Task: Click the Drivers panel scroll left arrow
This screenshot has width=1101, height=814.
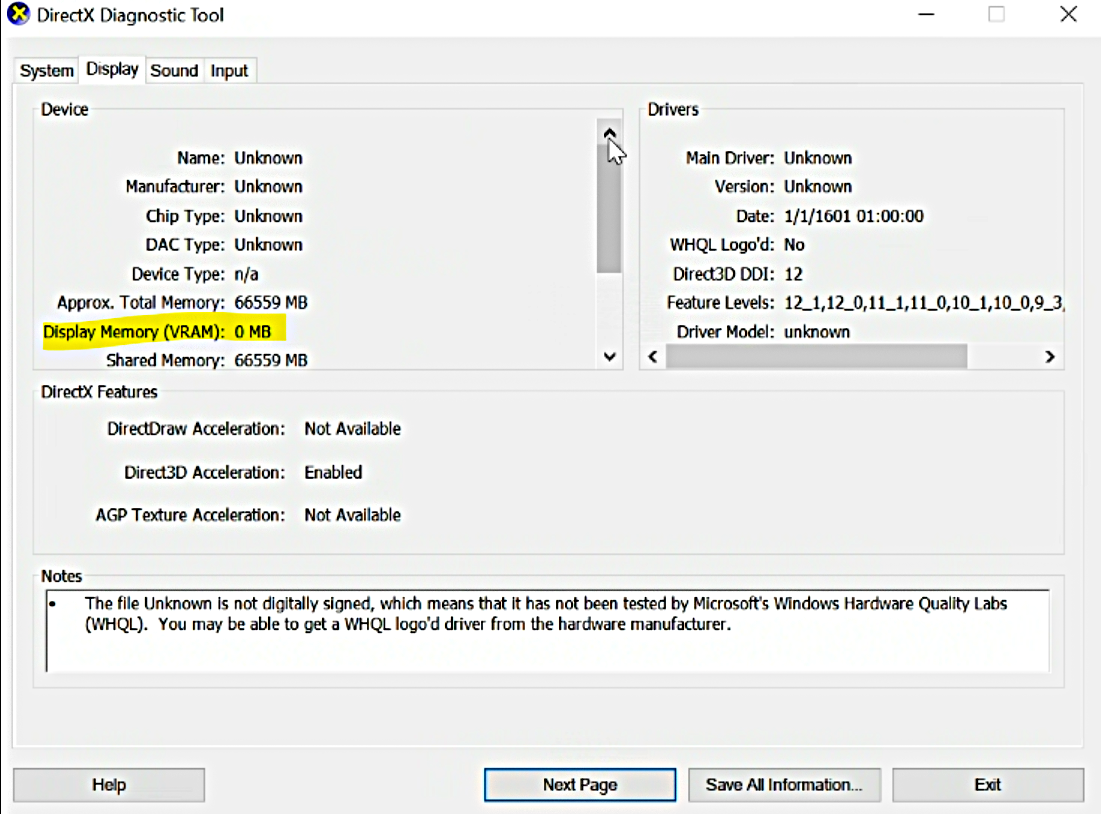Action: (x=653, y=357)
